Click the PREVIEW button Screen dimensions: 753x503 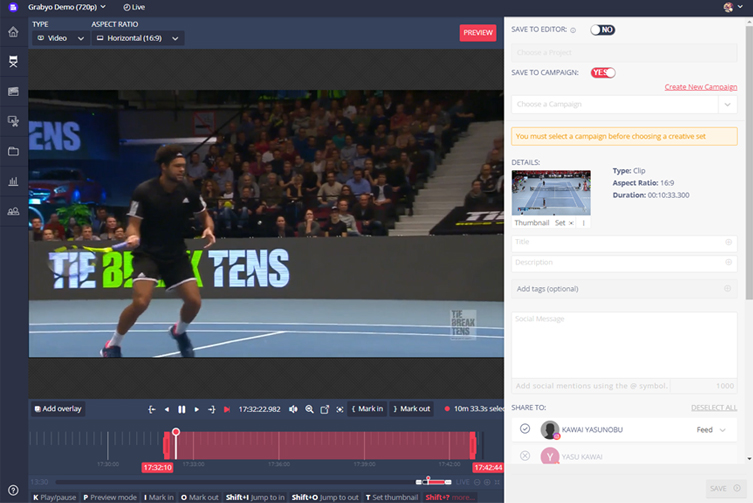click(478, 33)
